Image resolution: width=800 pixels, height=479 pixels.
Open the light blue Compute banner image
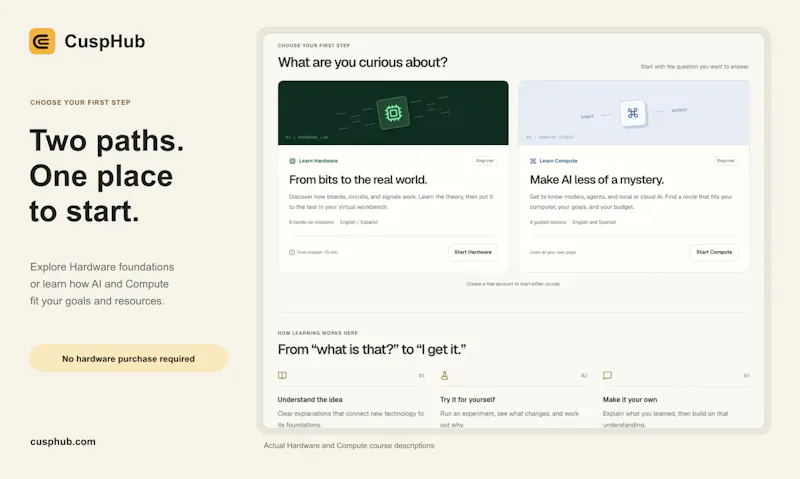[x=634, y=113]
